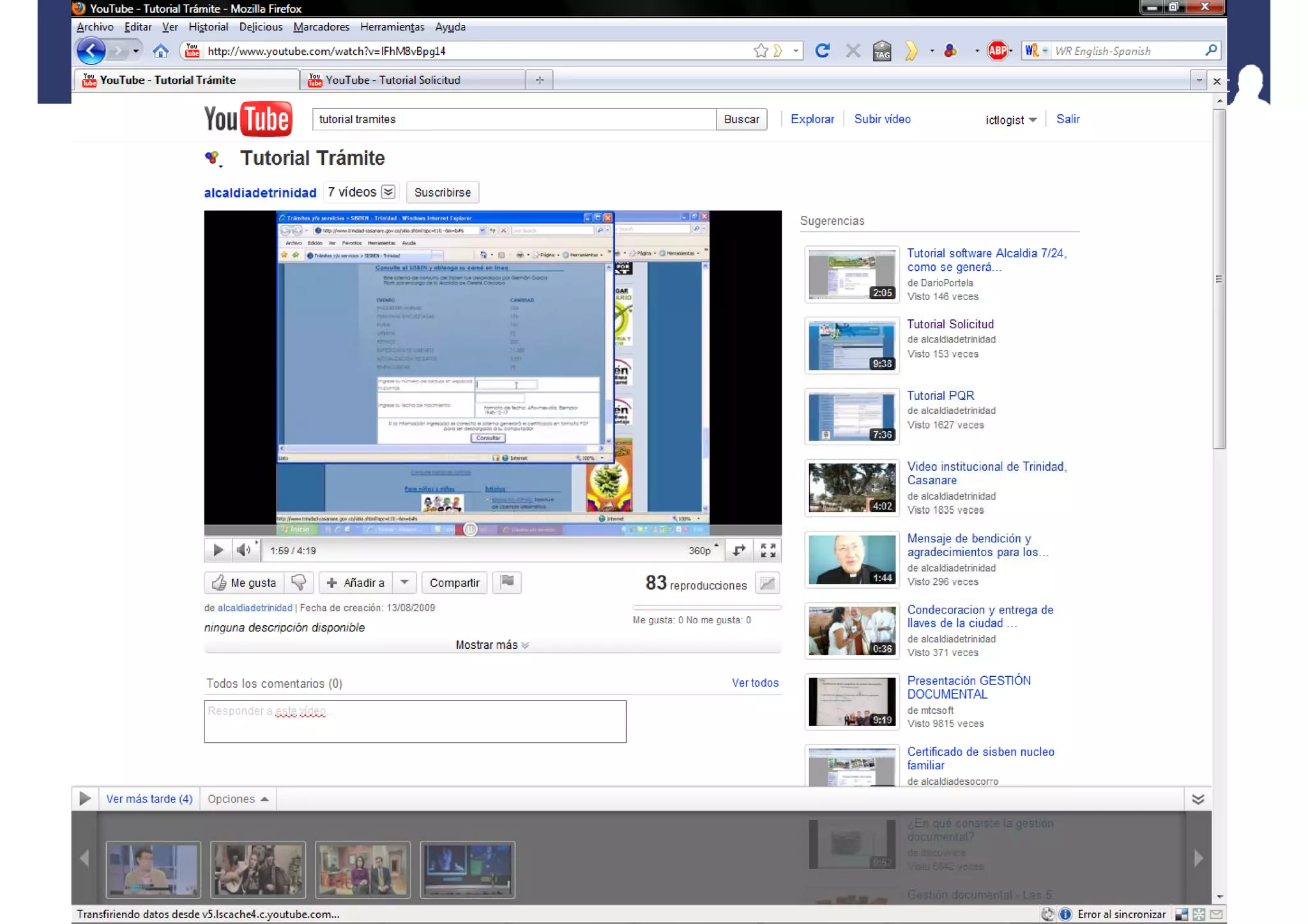Open the Marcadores menu

[x=321, y=27]
